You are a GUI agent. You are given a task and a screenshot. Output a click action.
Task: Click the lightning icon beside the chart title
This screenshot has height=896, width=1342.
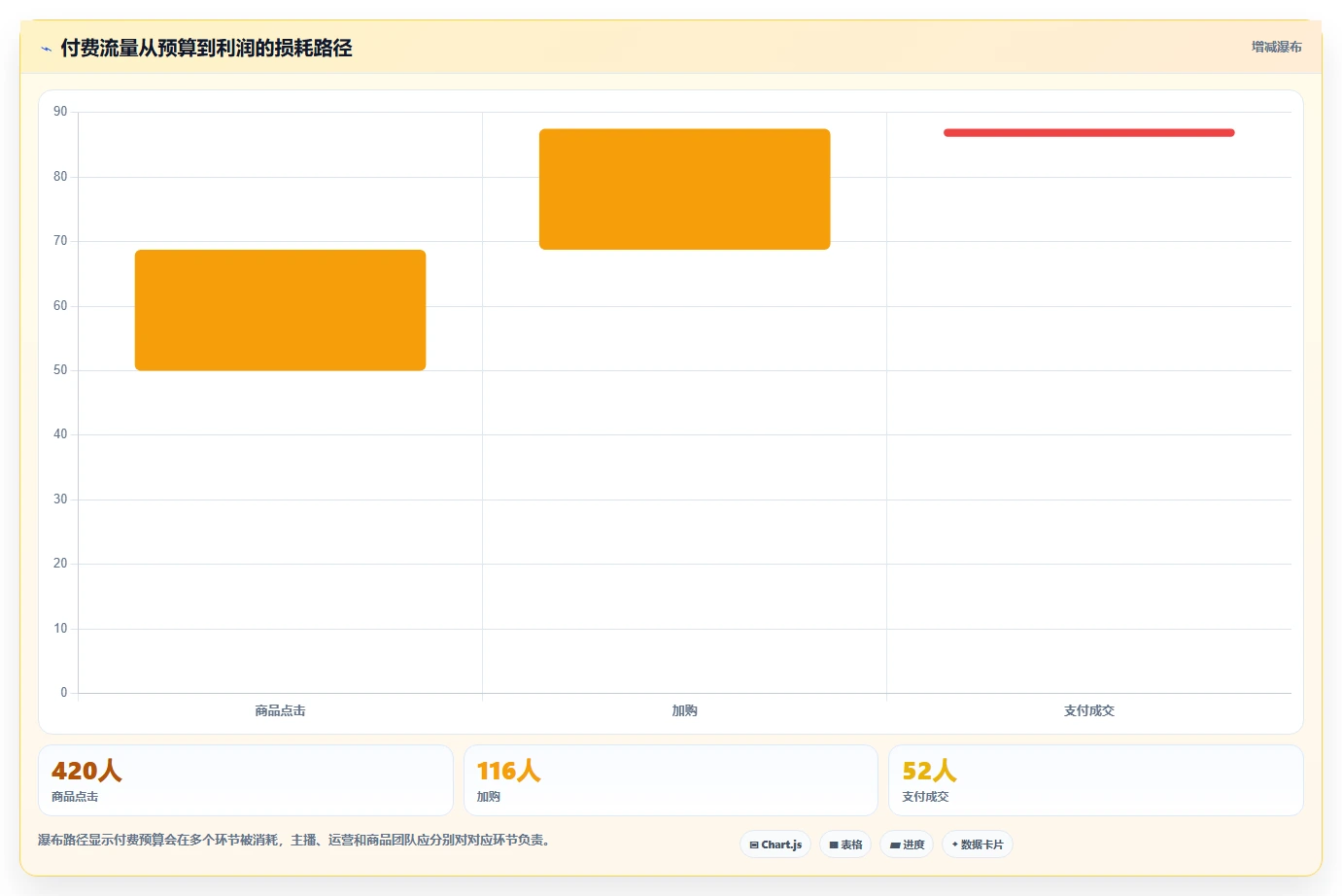click(46, 49)
